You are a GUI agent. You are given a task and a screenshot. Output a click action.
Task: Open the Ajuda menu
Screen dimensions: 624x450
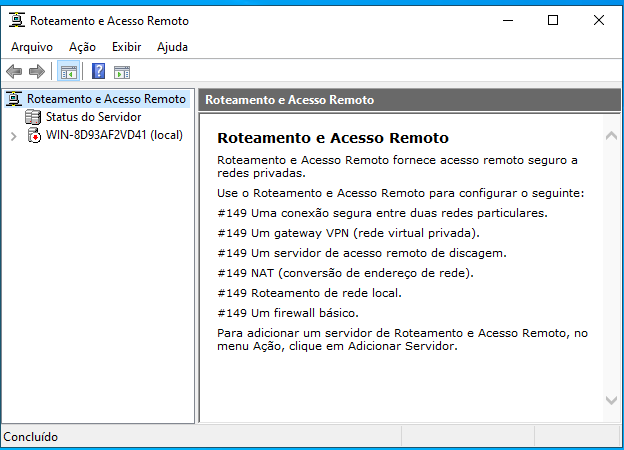point(172,47)
